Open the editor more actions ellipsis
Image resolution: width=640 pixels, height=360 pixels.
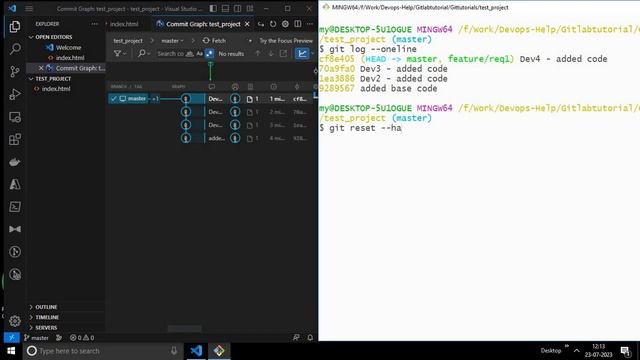click(310, 24)
